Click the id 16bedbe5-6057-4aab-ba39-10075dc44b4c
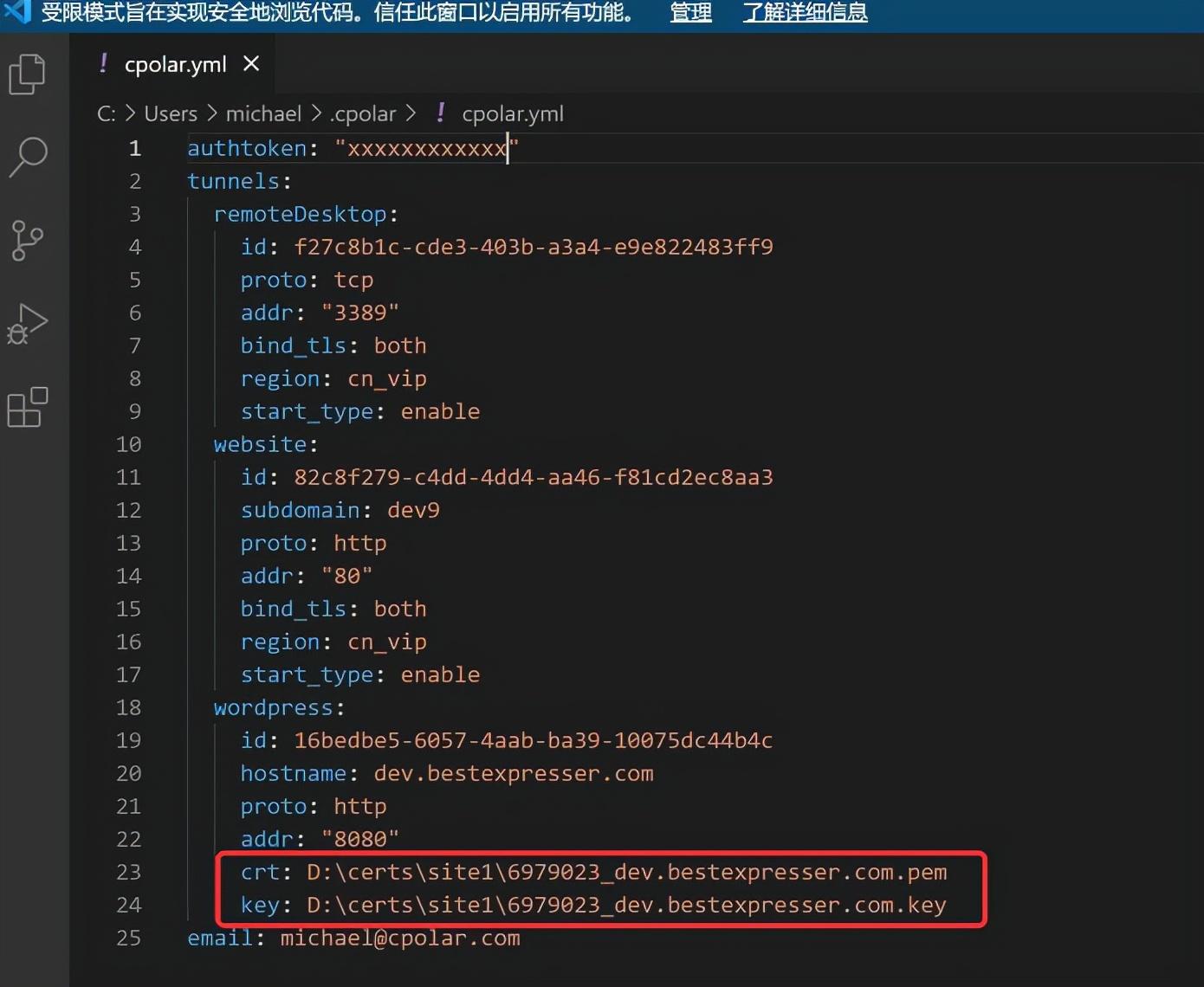The image size is (1204, 987). point(534,740)
